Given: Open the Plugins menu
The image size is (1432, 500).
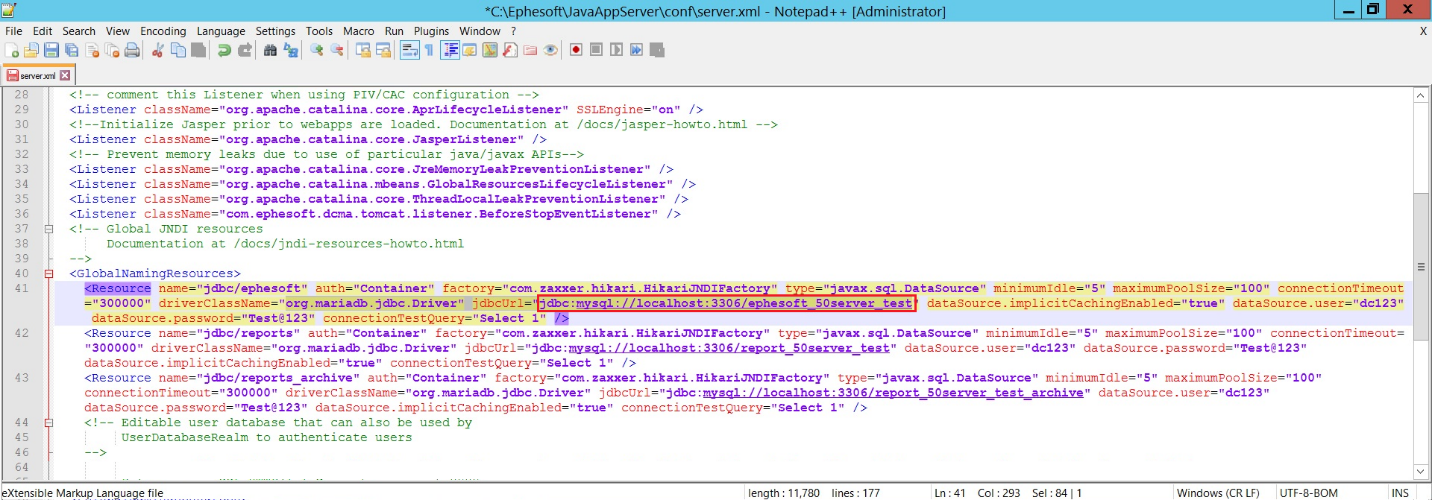Looking at the screenshot, I should [x=431, y=31].
